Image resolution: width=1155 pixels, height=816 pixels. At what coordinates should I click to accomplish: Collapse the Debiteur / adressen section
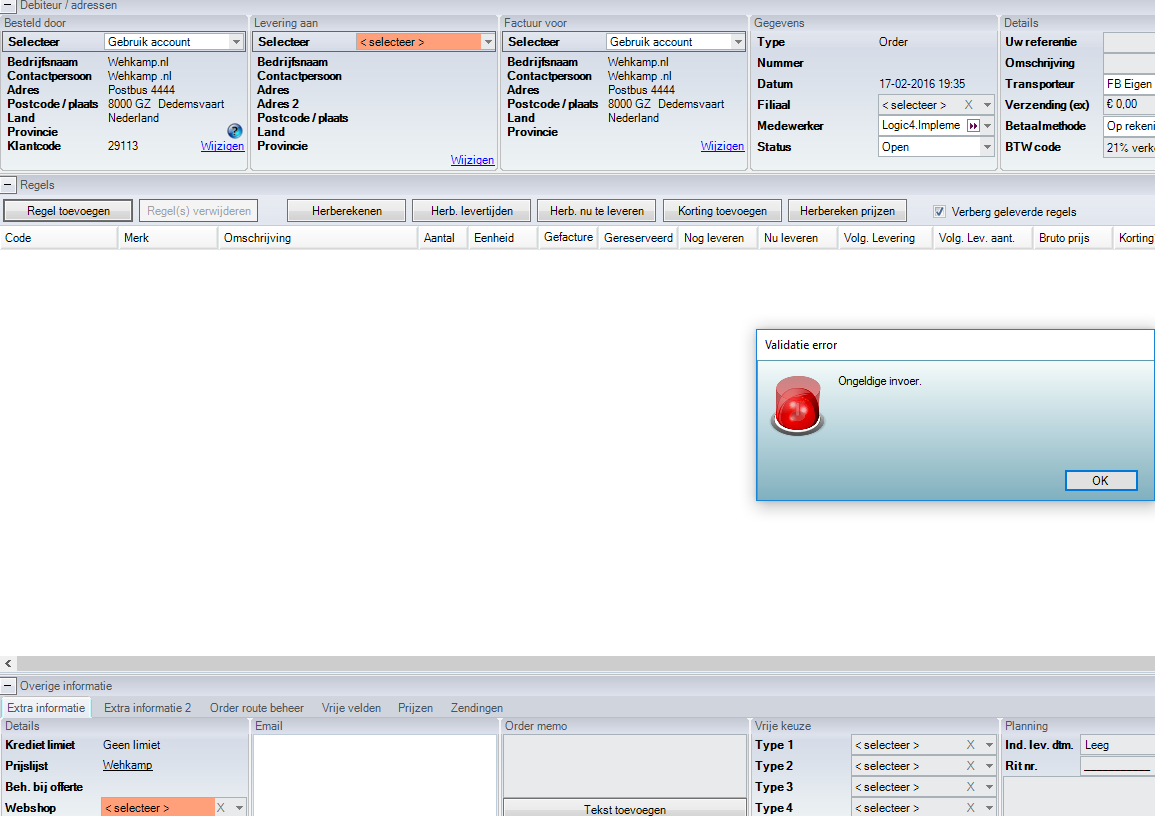click(8, 5)
